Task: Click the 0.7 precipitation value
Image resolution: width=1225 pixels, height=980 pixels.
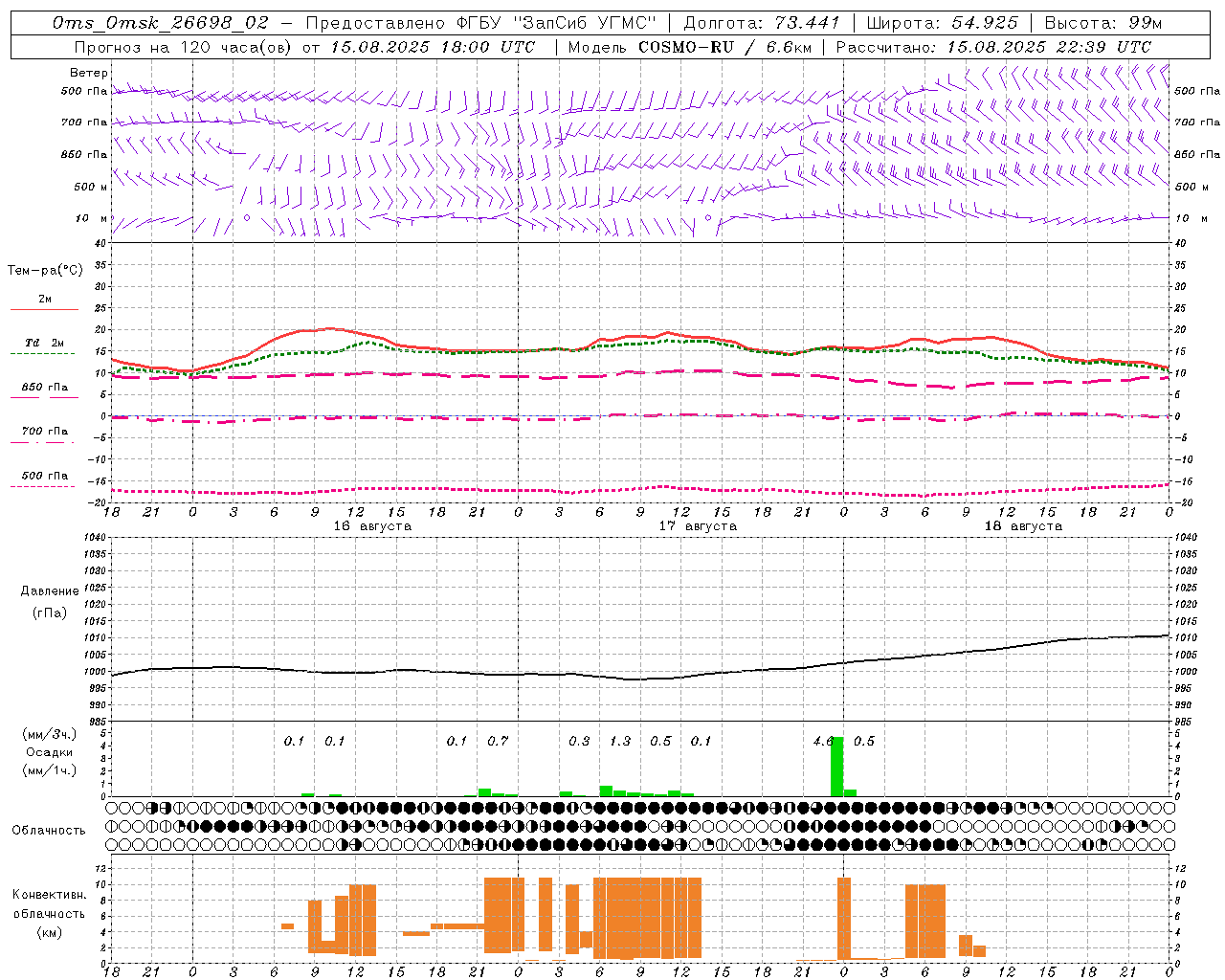Action: coord(498,742)
